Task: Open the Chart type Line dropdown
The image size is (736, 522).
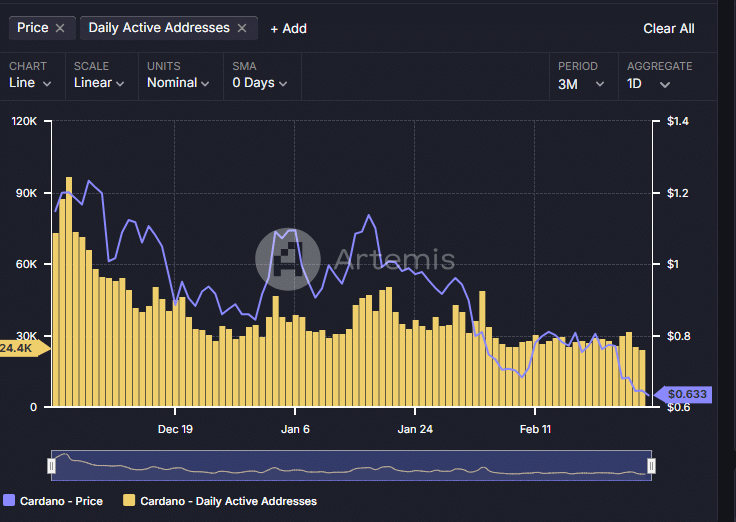Action: point(30,83)
